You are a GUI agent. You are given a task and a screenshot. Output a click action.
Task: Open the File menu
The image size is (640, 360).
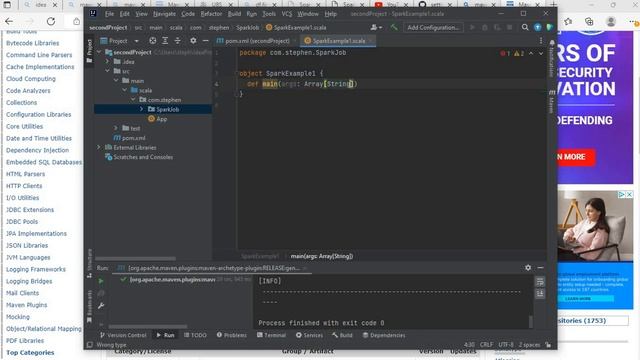click(x=109, y=14)
